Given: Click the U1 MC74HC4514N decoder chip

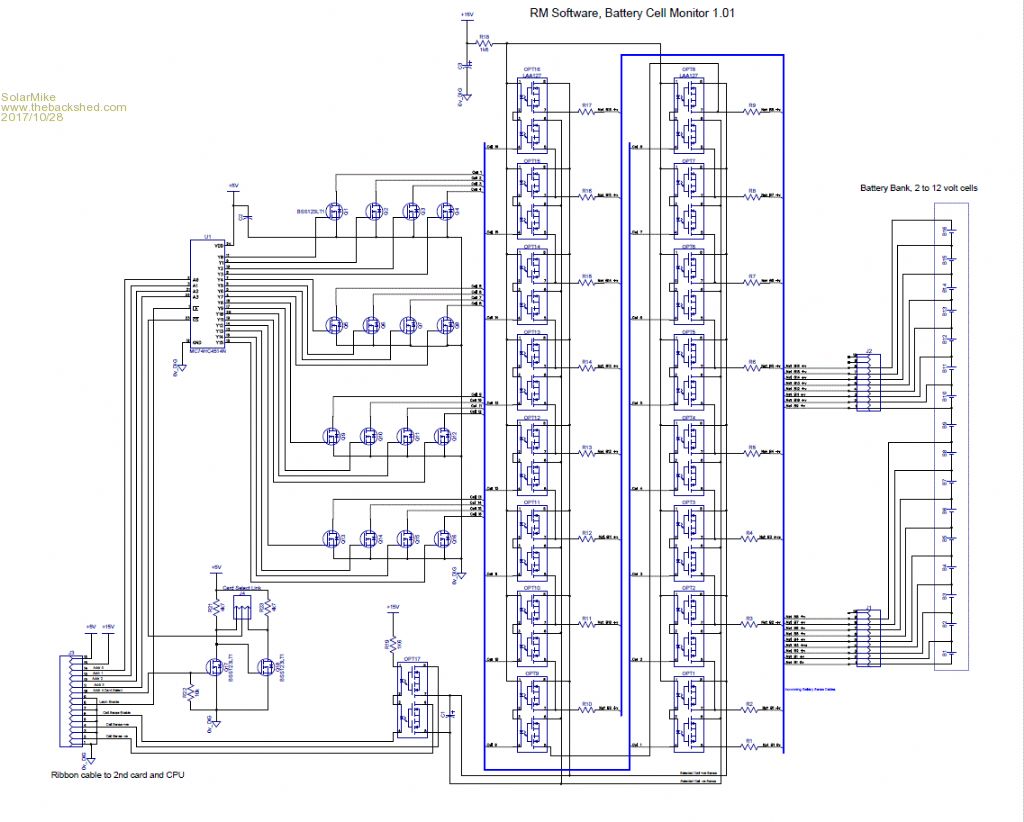Looking at the screenshot, I should [x=207, y=293].
